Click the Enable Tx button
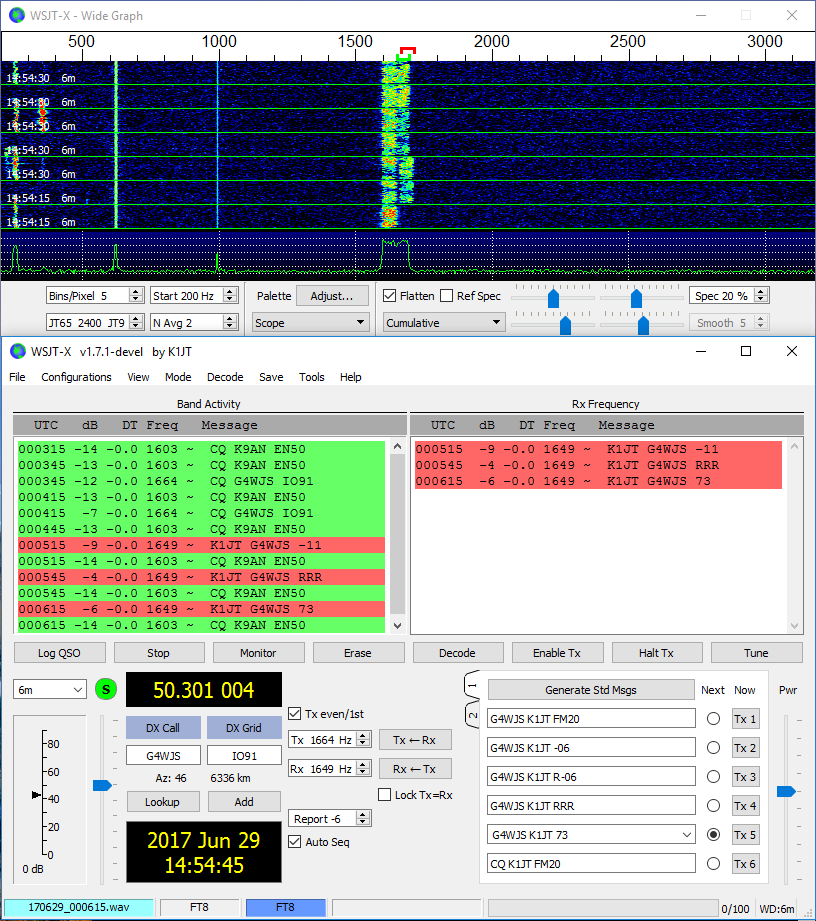 [x=557, y=653]
